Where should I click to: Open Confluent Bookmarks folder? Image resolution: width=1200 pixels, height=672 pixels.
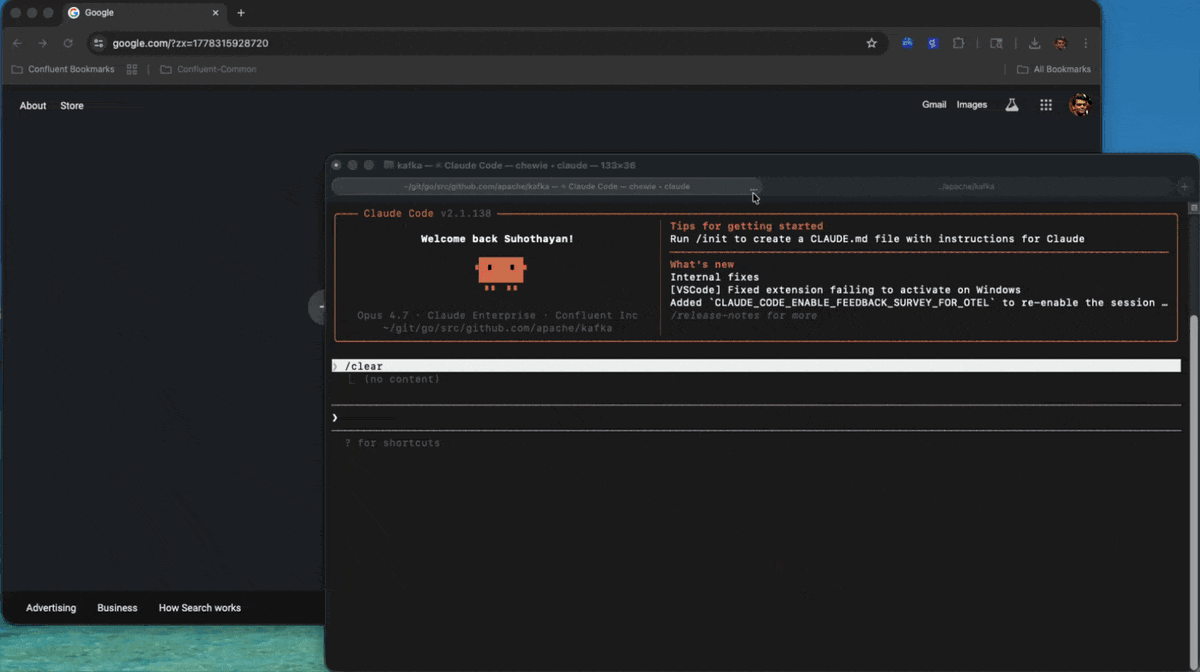tap(62, 69)
